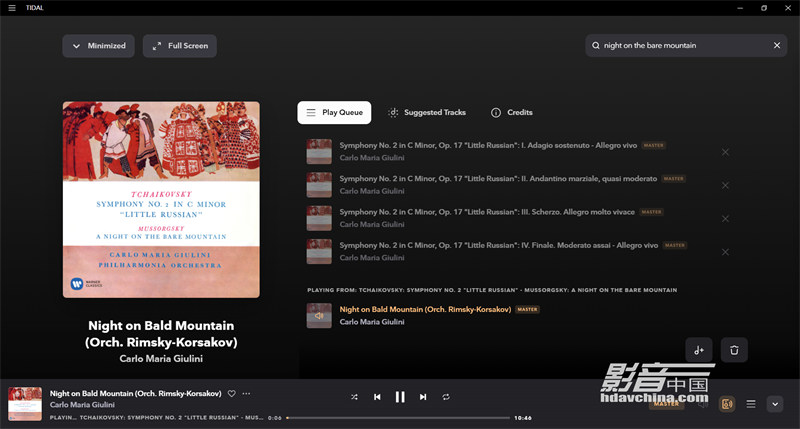This screenshot has width=800, height=429.
Task: Seek within the track progress bar
Action: pos(398,418)
